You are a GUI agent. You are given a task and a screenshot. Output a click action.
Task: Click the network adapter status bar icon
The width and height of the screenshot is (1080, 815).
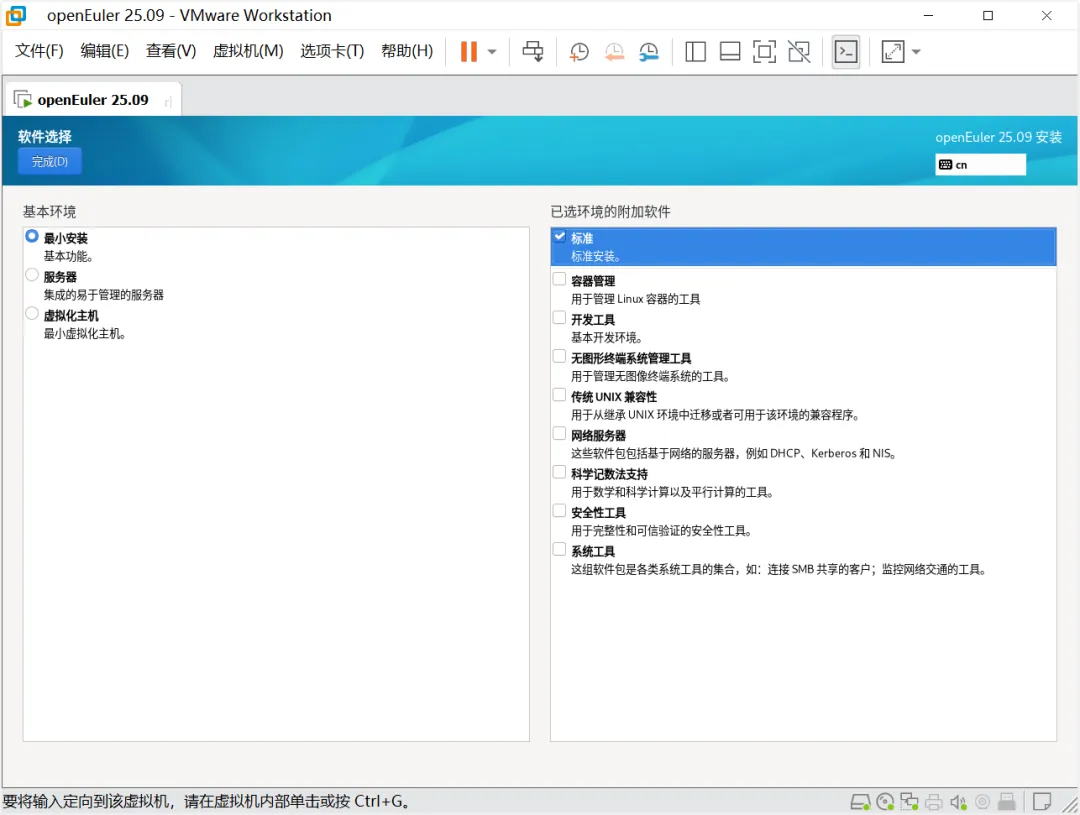(x=909, y=802)
